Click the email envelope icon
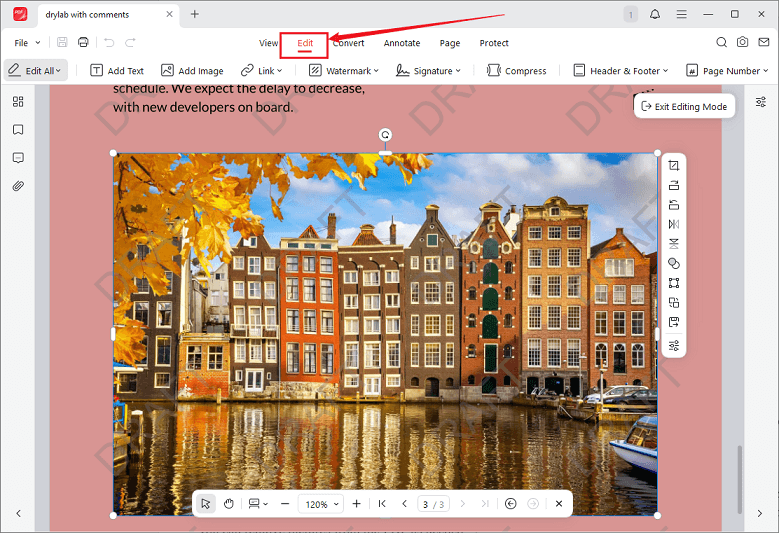779x533 pixels. (x=764, y=42)
